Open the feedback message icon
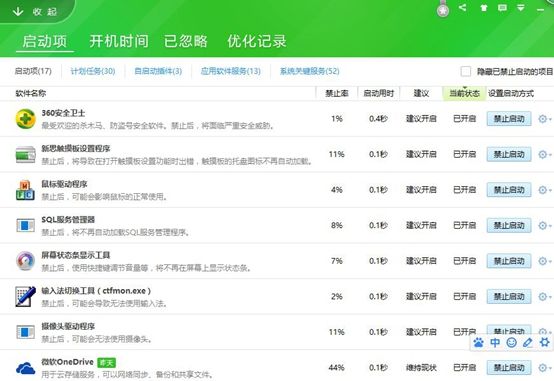Viewport: 554px width, 381px height. [502, 7]
